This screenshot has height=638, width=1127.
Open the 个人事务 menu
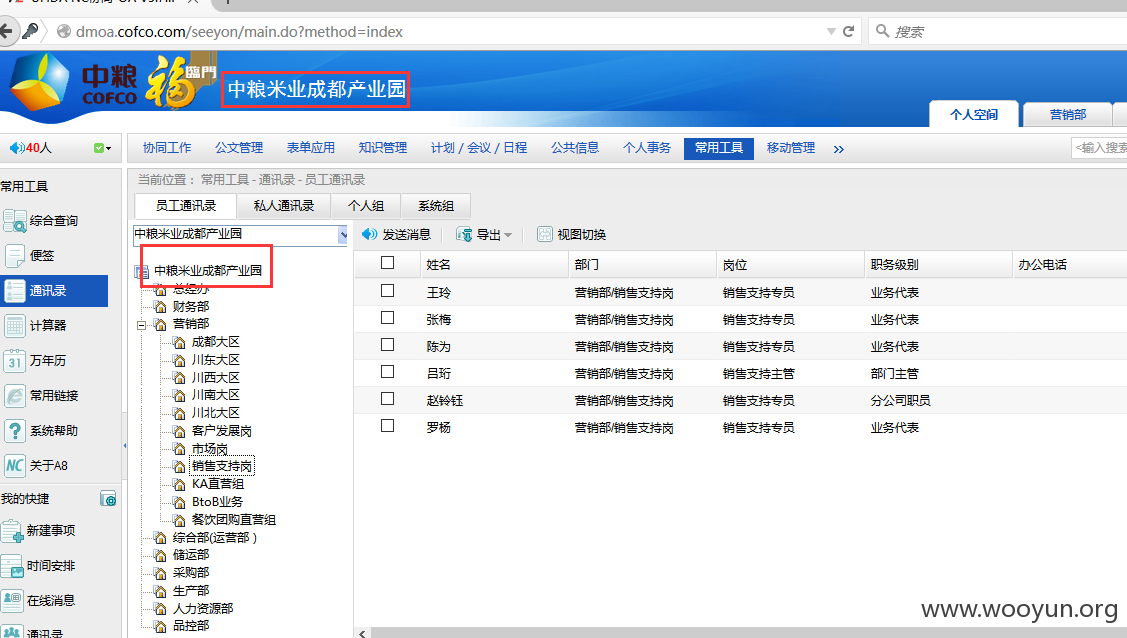pos(647,148)
